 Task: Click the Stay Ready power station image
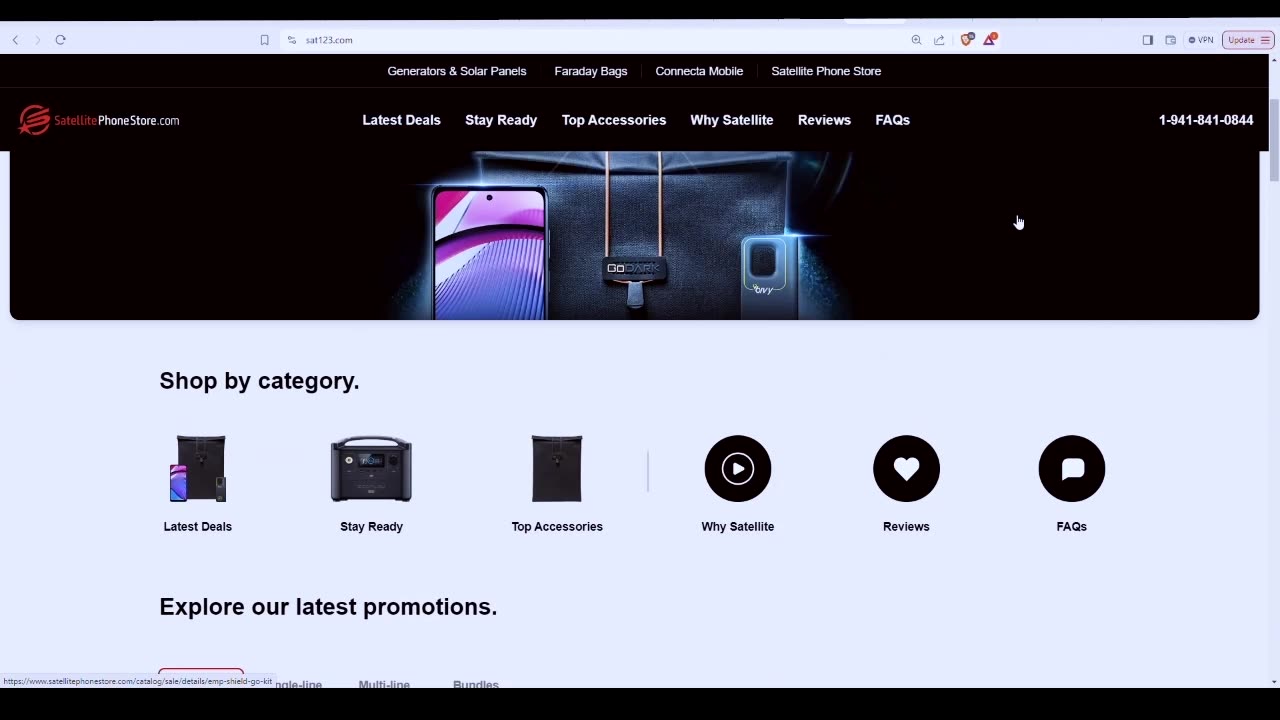pyautogui.click(x=371, y=468)
